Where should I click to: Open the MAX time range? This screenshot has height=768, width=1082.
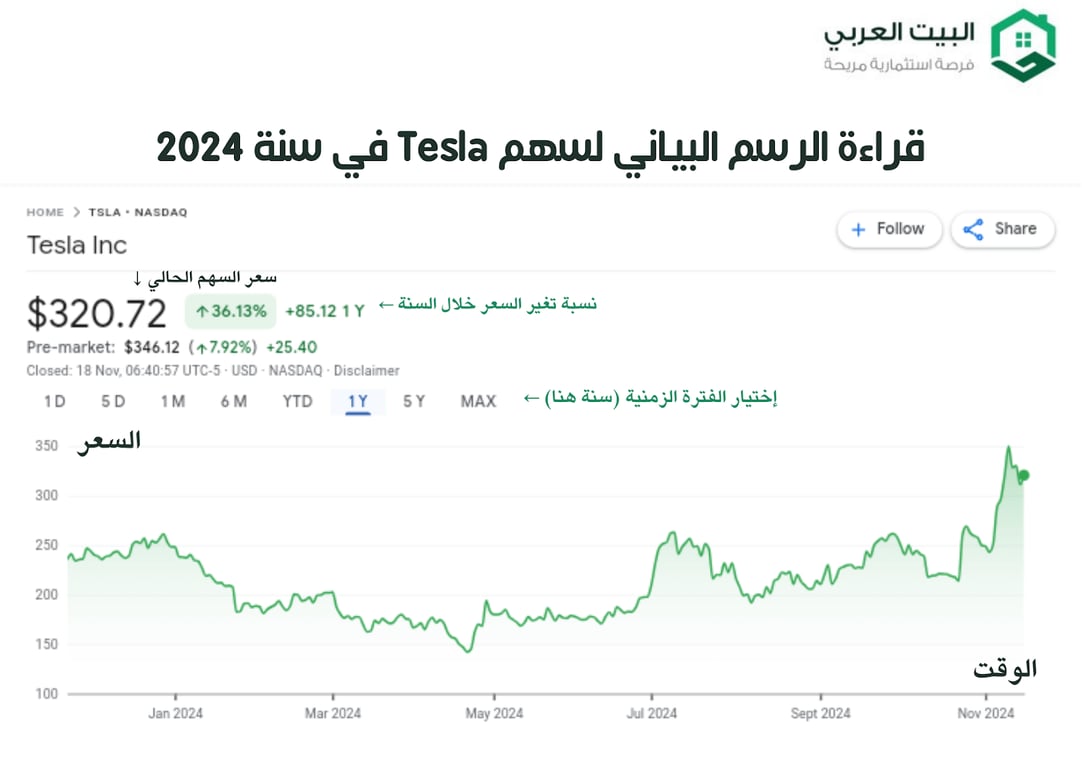tap(478, 401)
